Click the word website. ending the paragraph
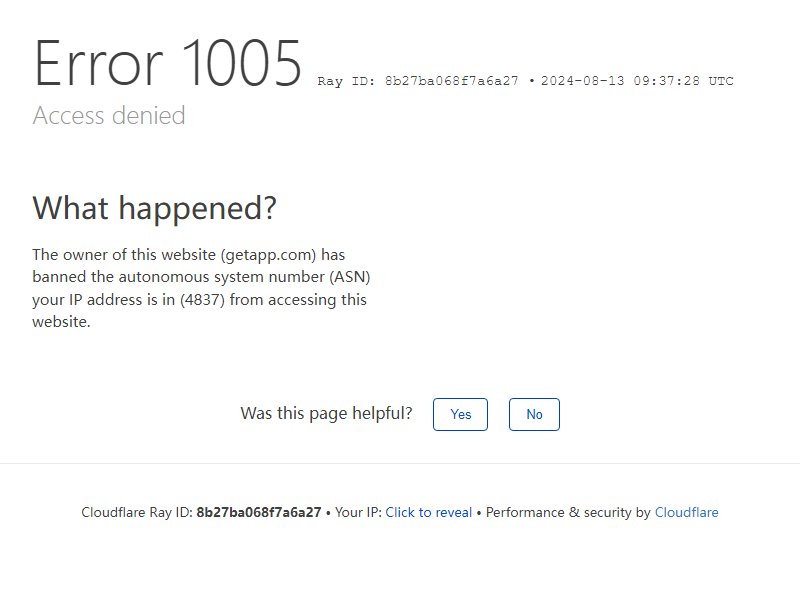This screenshot has width=800, height=600. (61, 322)
